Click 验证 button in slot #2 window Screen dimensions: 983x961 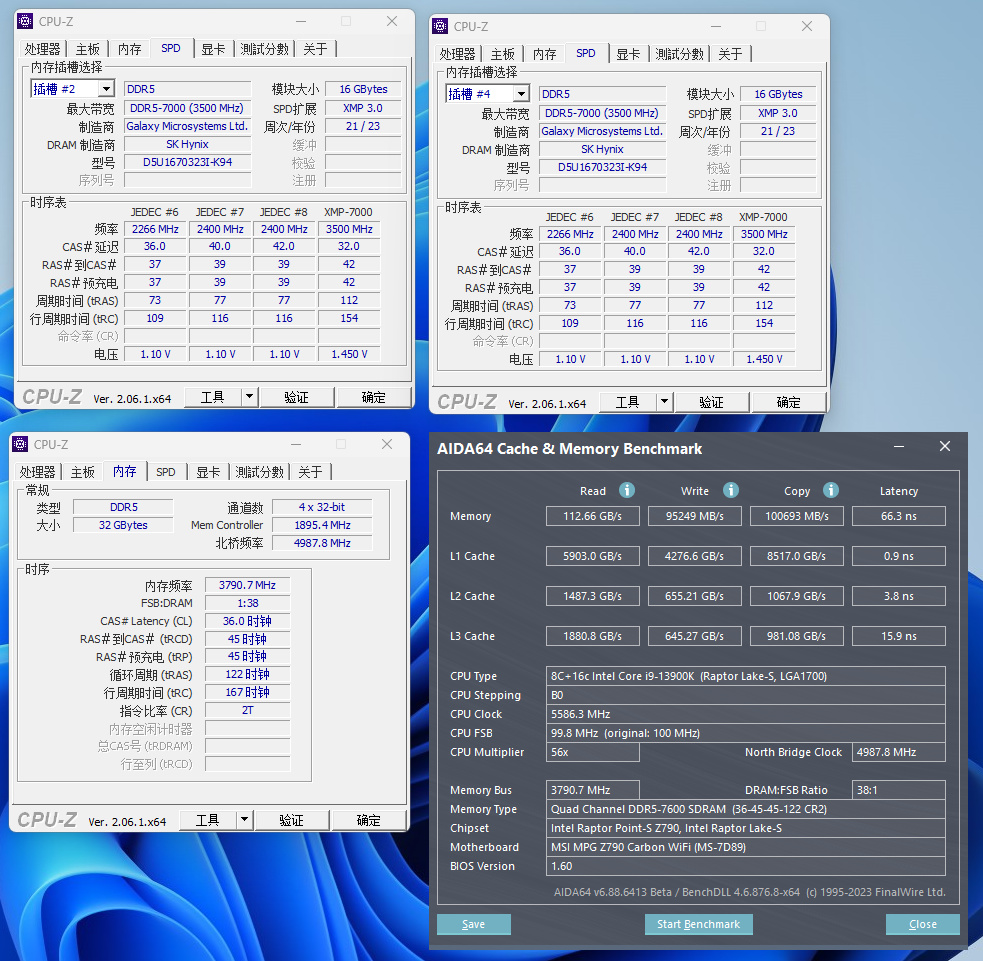coord(297,397)
